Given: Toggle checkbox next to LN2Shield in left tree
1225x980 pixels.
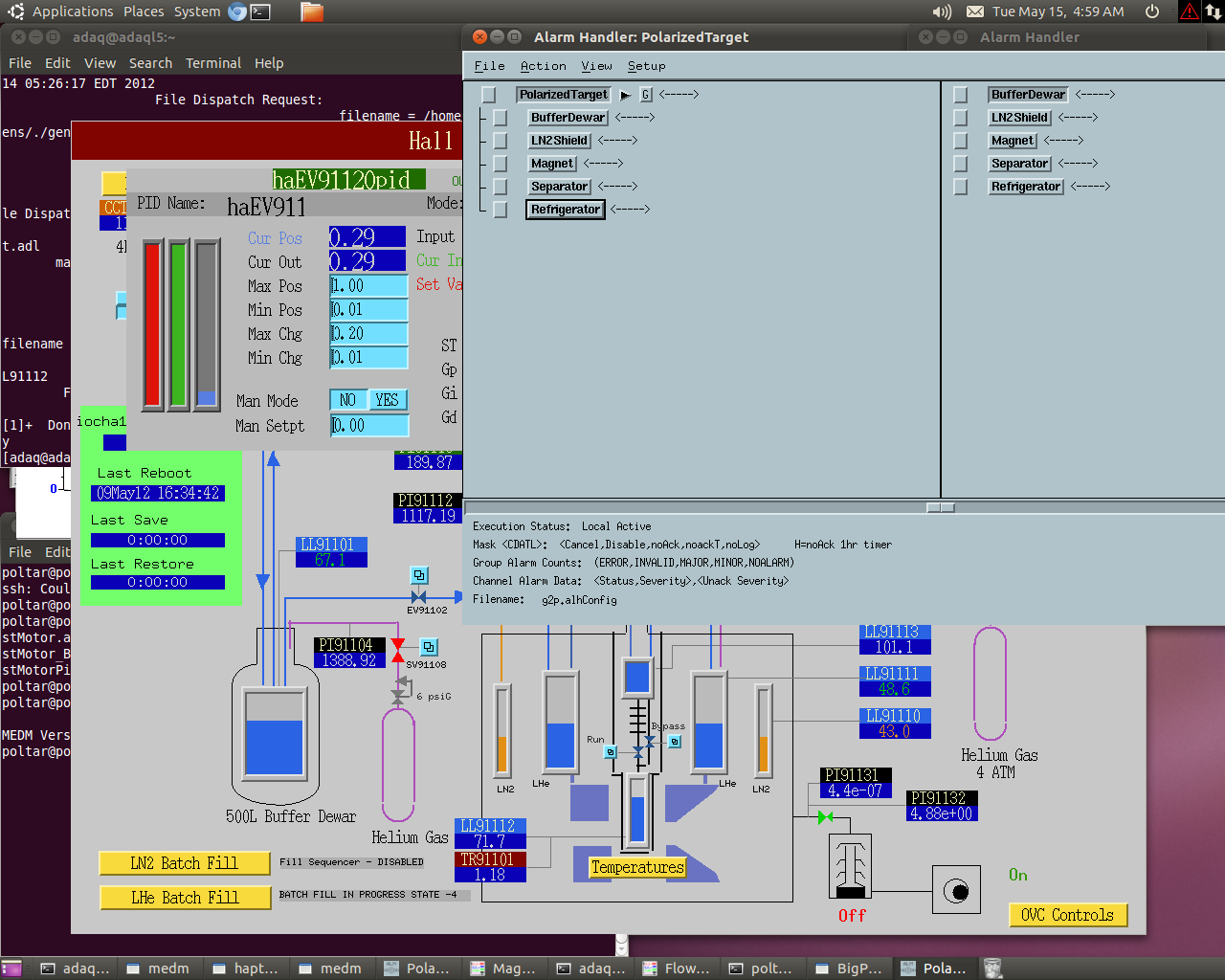Looking at the screenshot, I should (501, 141).
